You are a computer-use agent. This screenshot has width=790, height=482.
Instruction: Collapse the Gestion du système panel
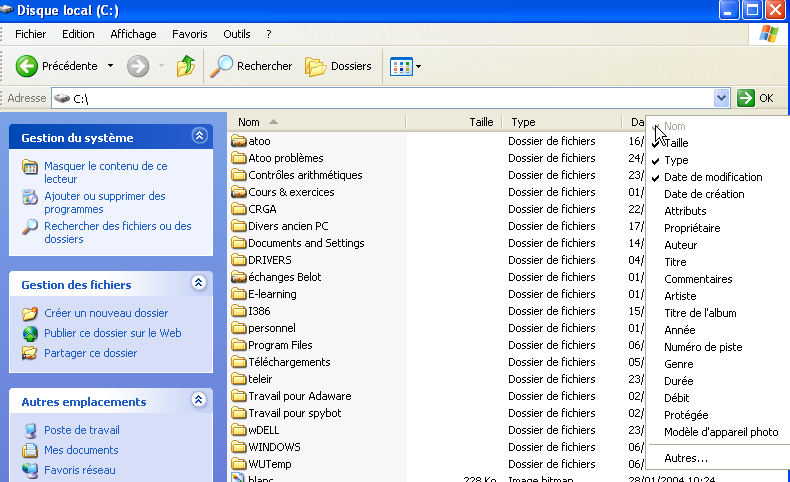(200, 135)
